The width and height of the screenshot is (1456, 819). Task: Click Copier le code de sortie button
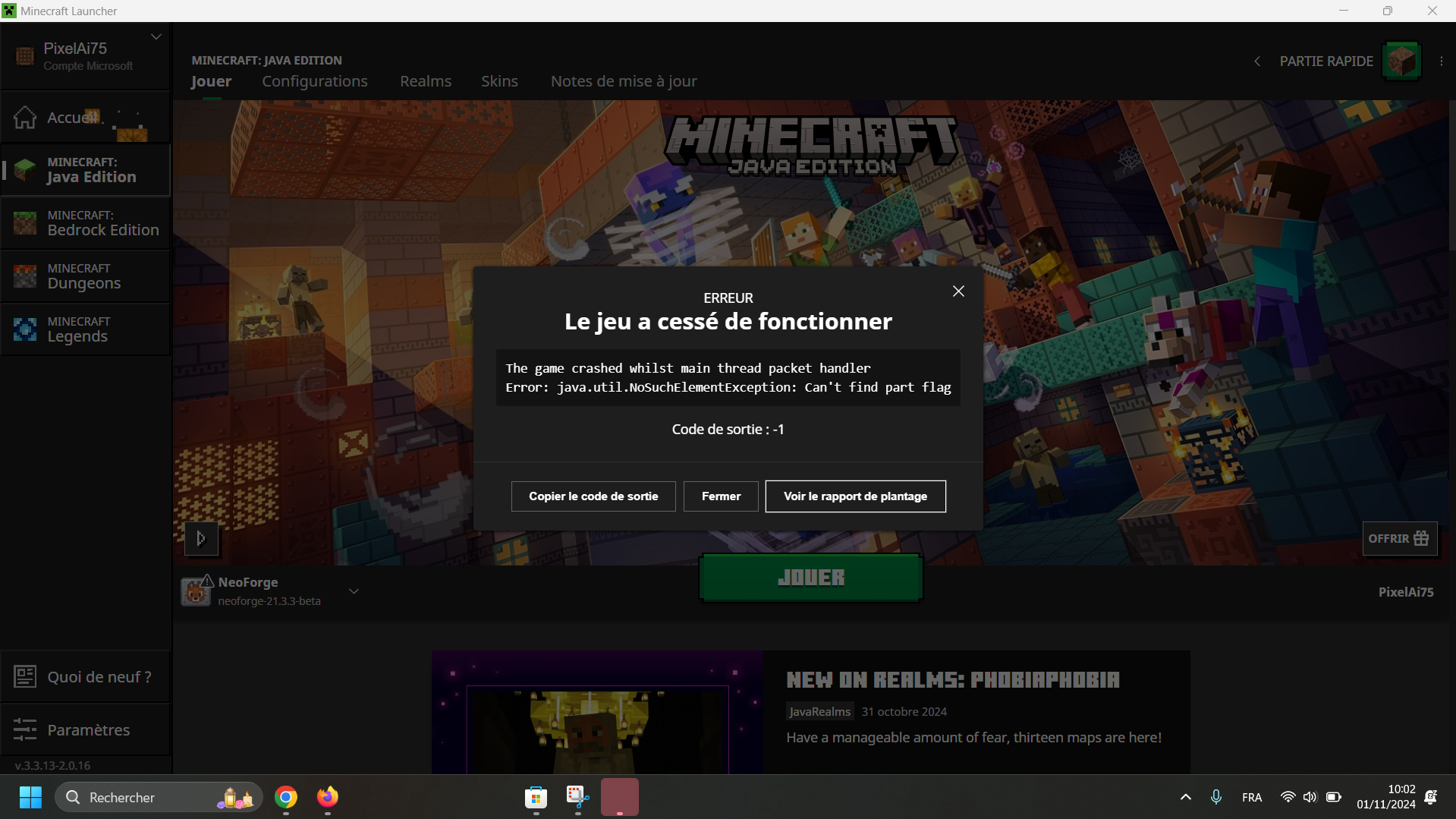(x=593, y=496)
